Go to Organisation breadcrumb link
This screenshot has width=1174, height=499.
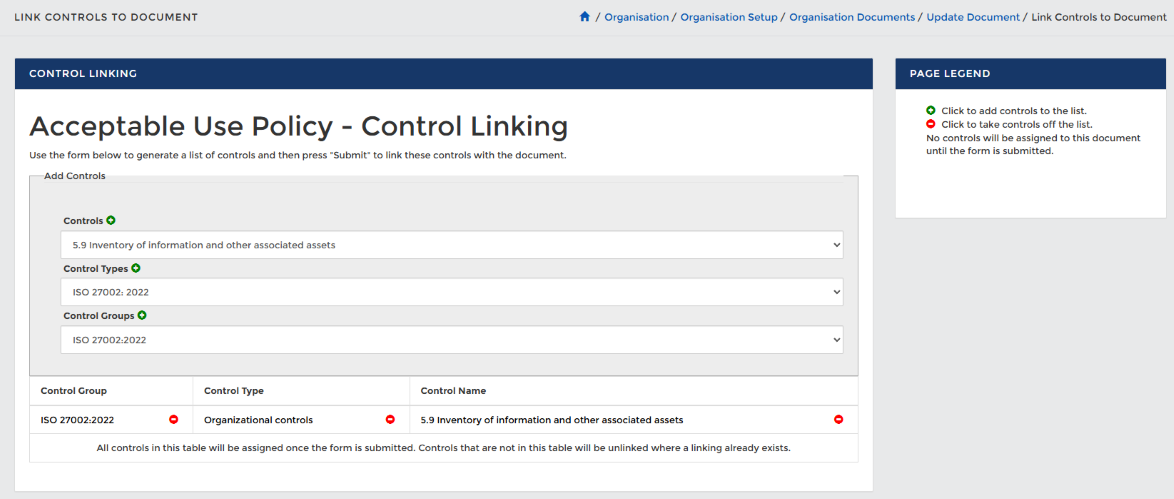636,17
